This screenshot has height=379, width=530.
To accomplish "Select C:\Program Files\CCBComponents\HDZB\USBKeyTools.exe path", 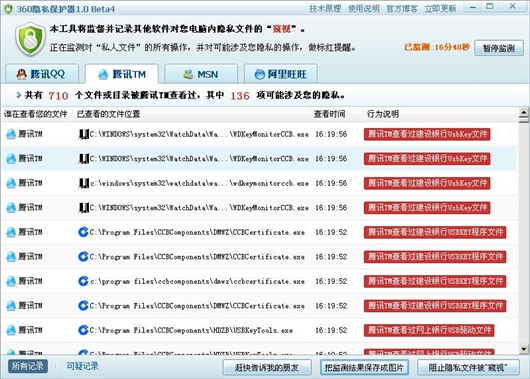I will [191, 330].
